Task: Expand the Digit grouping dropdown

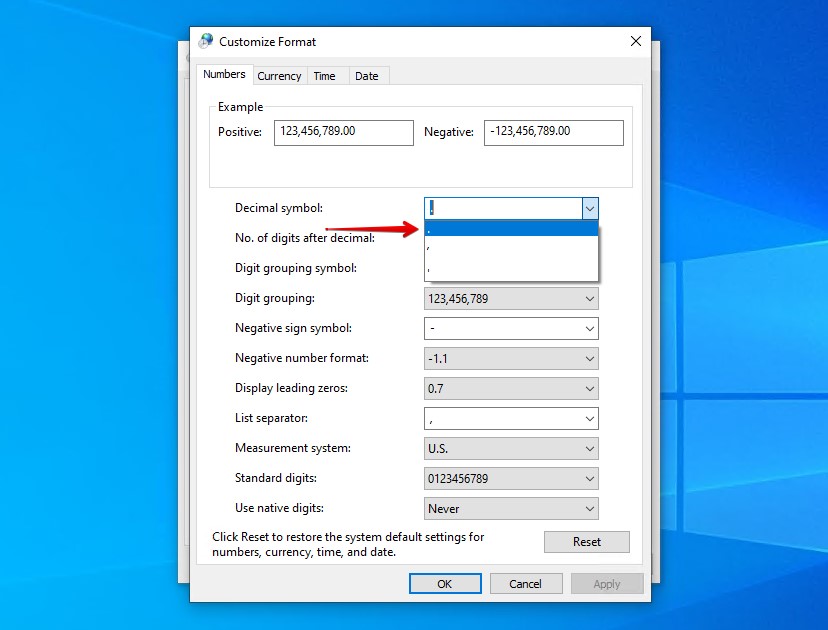Action: click(589, 298)
